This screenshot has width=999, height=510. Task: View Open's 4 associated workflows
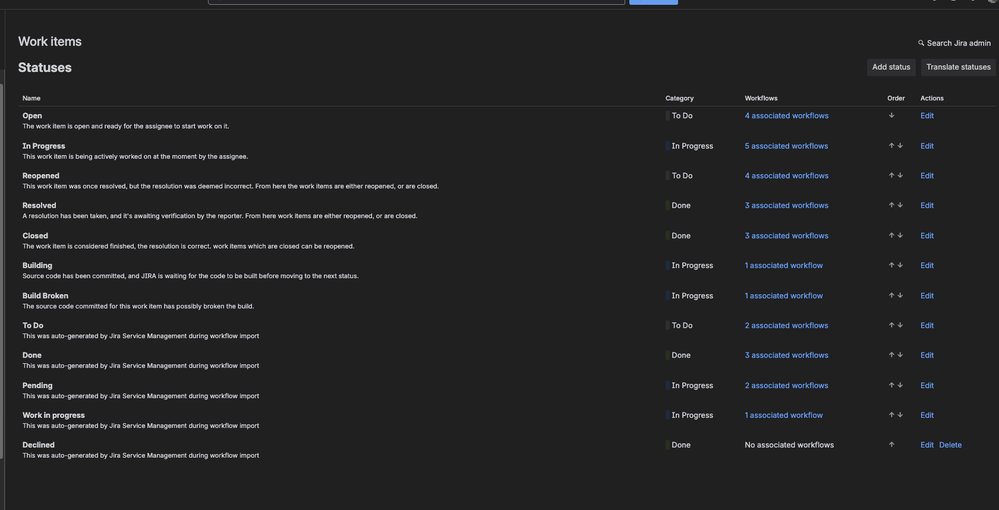[786, 116]
